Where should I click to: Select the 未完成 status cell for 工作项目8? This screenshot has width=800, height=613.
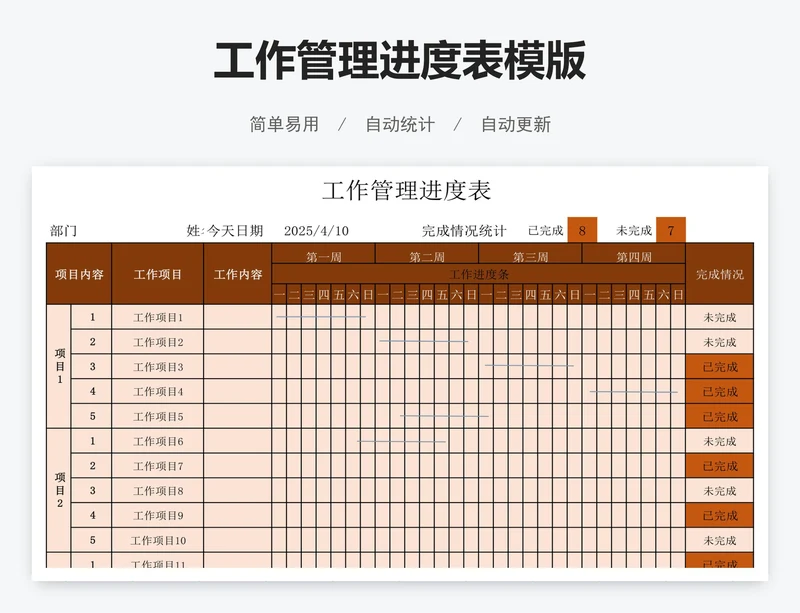click(720, 491)
